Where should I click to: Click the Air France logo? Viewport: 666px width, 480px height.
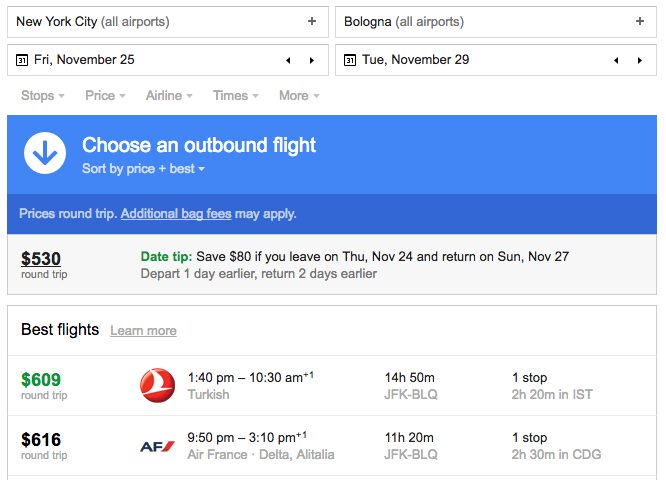tap(158, 446)
